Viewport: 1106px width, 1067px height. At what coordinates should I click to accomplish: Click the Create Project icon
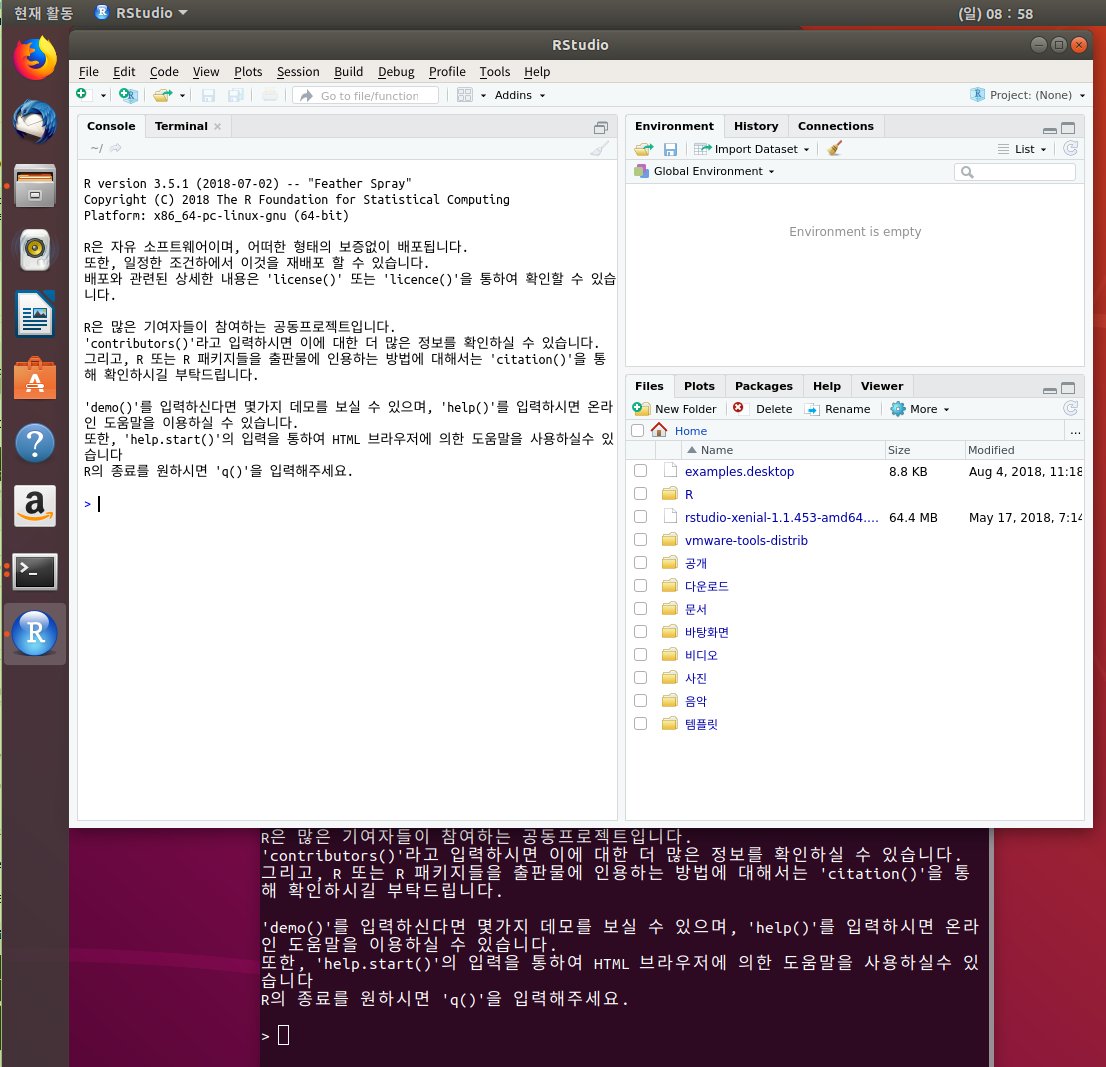coord(128,94)
